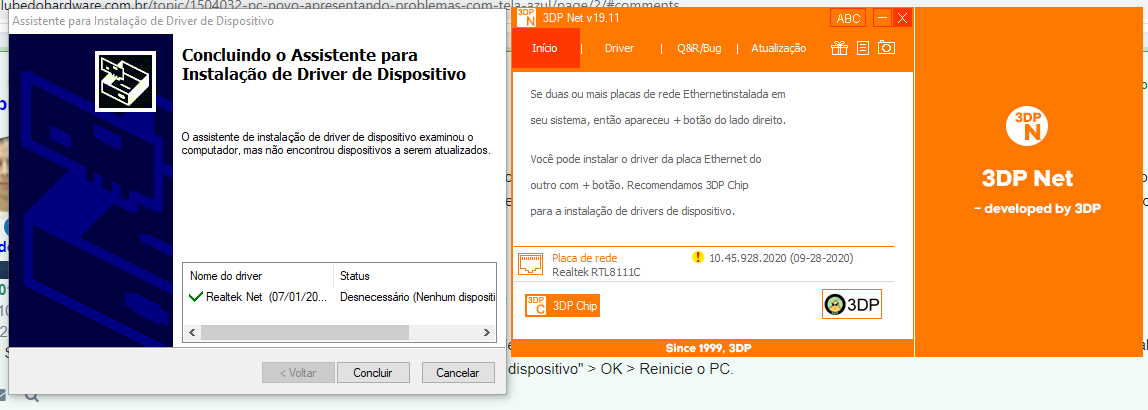Viewport: 1148px width, 410px height.
Task: Click the horizontal scrollbar thumb in driver list
Action: tap(305, 332)
